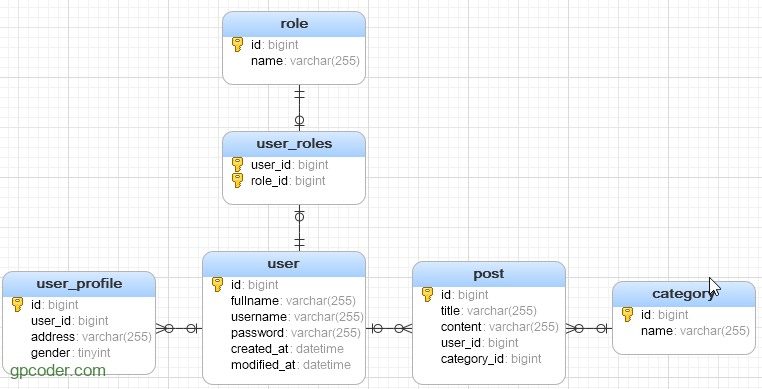Screen dimensions: 762x389
Task: Select the name column in role table
Action: coord(305,61)
